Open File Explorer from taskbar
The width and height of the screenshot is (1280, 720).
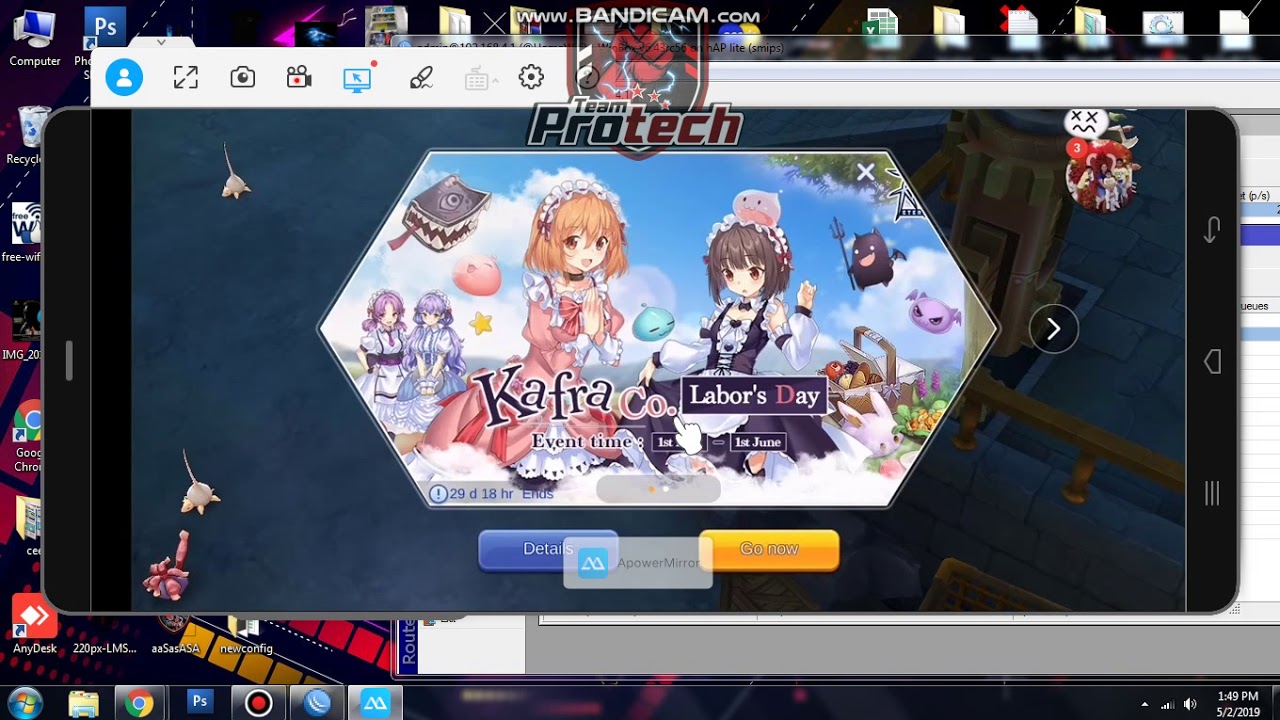point(83,703)
